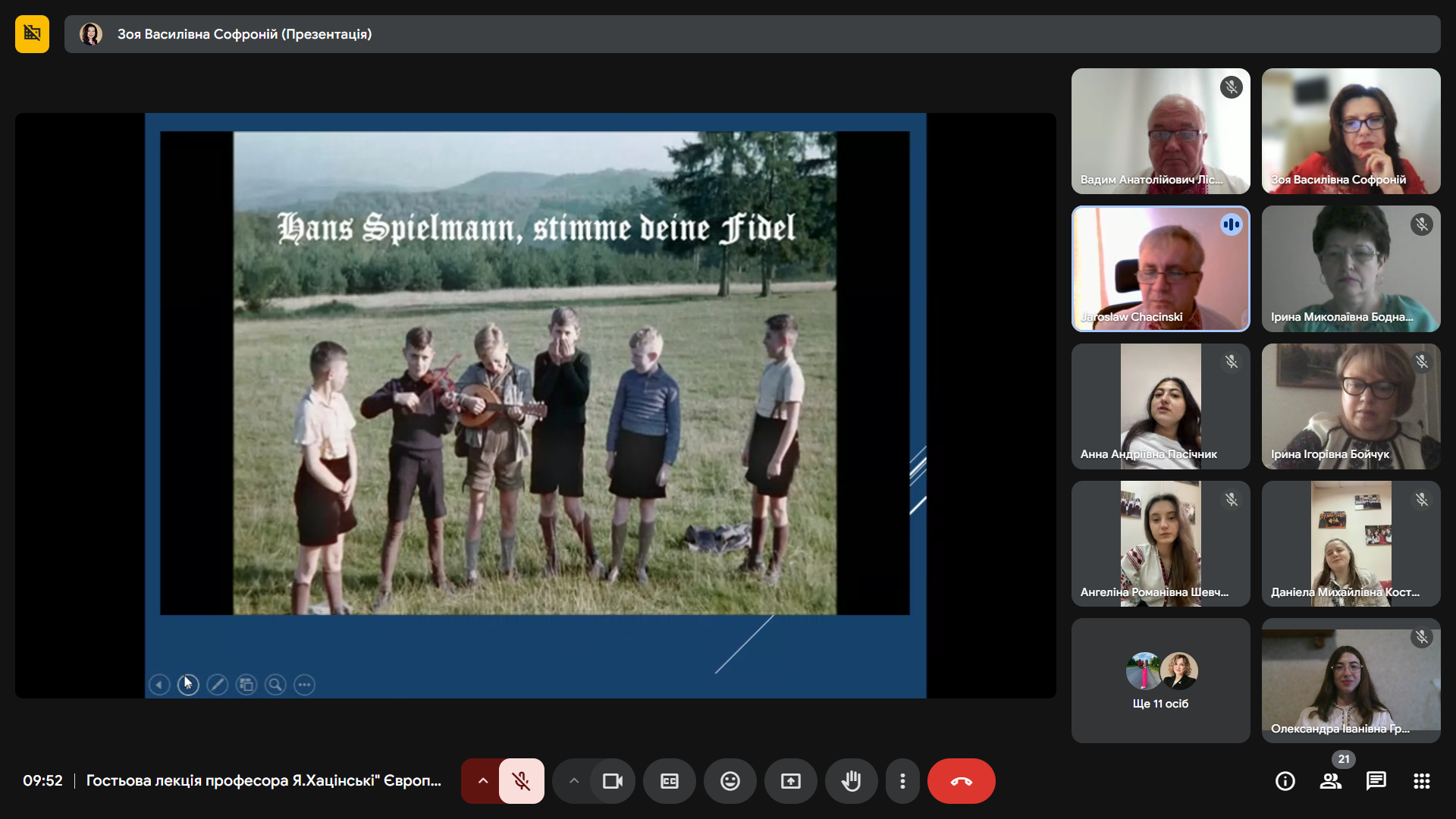
Task: Click the yellow presentation-off icon
Action: point(32,33)
